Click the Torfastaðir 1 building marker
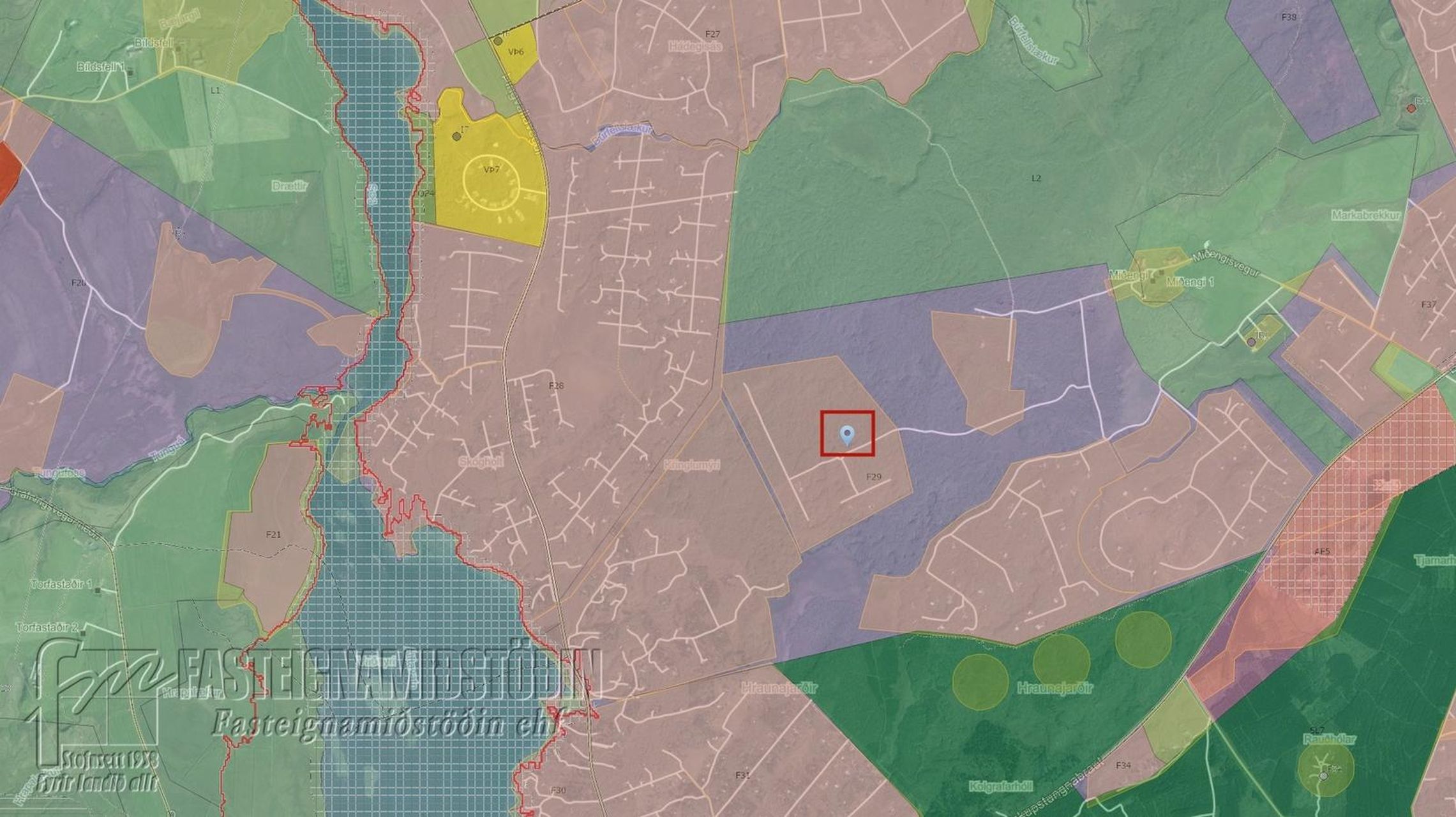This screenshot has width=1456, height=817. [x=98, y=590]
